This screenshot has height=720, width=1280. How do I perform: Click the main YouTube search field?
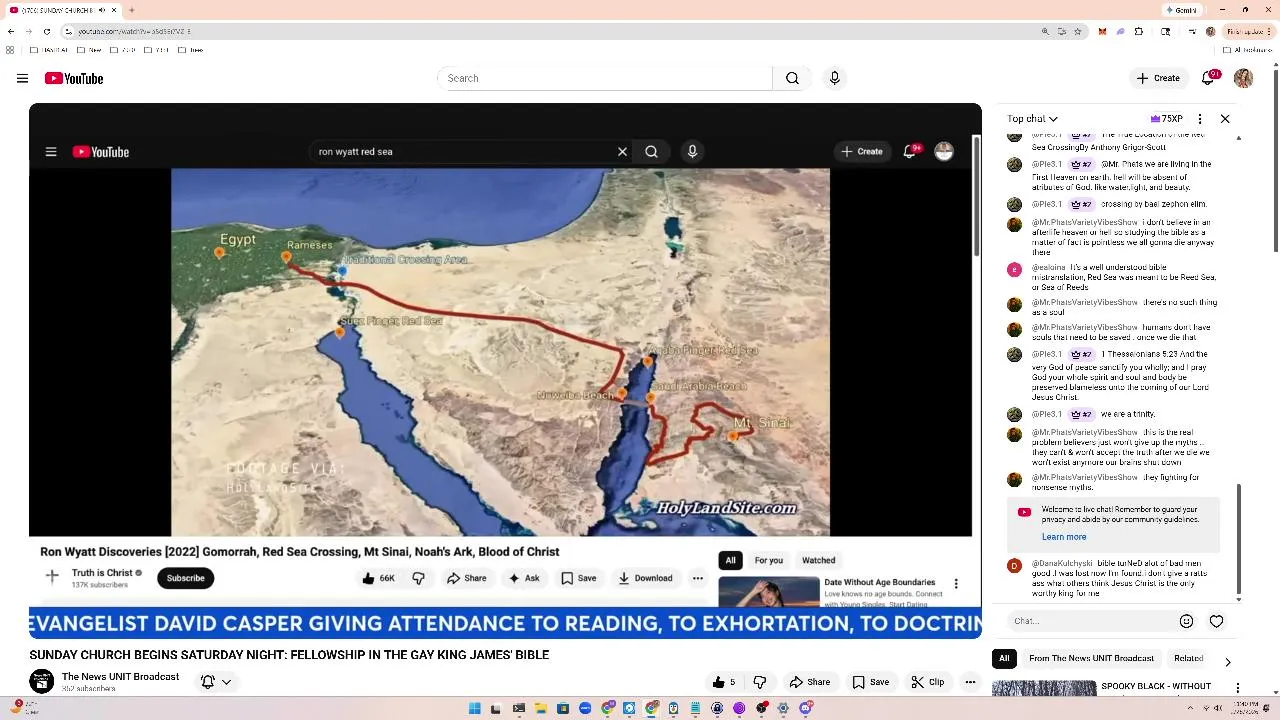point(604,78)
